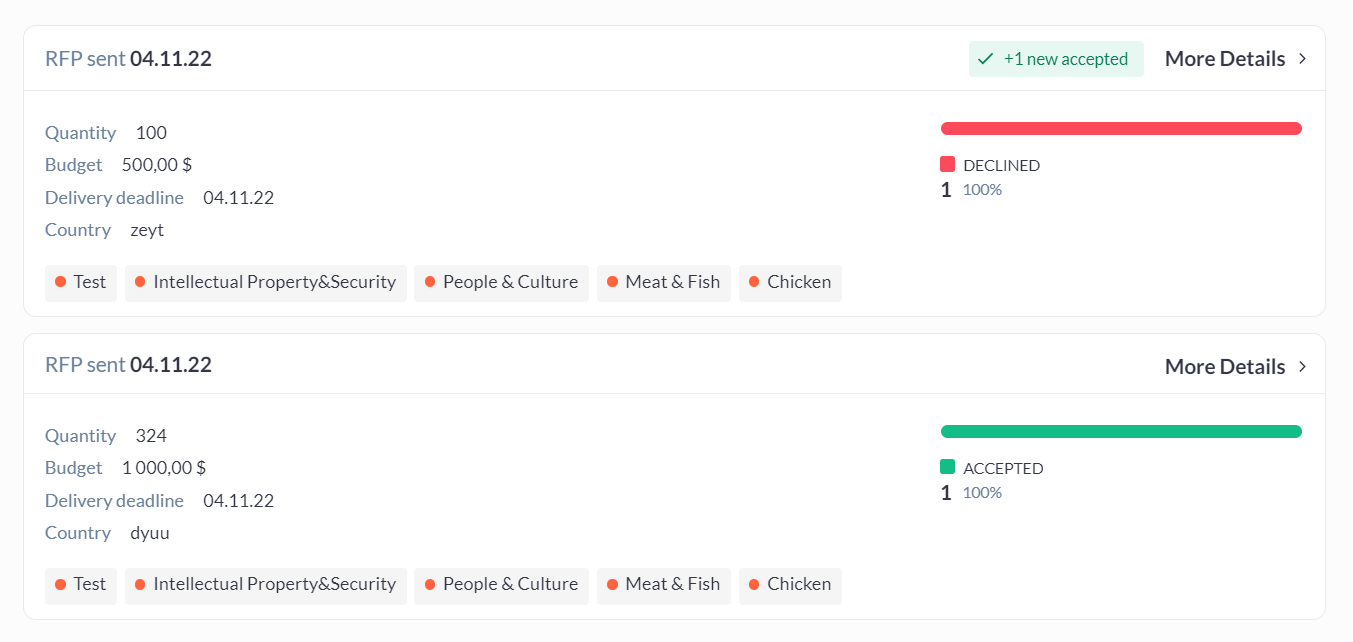Select the Chicken tag in the first card

(x=790, y=282)
